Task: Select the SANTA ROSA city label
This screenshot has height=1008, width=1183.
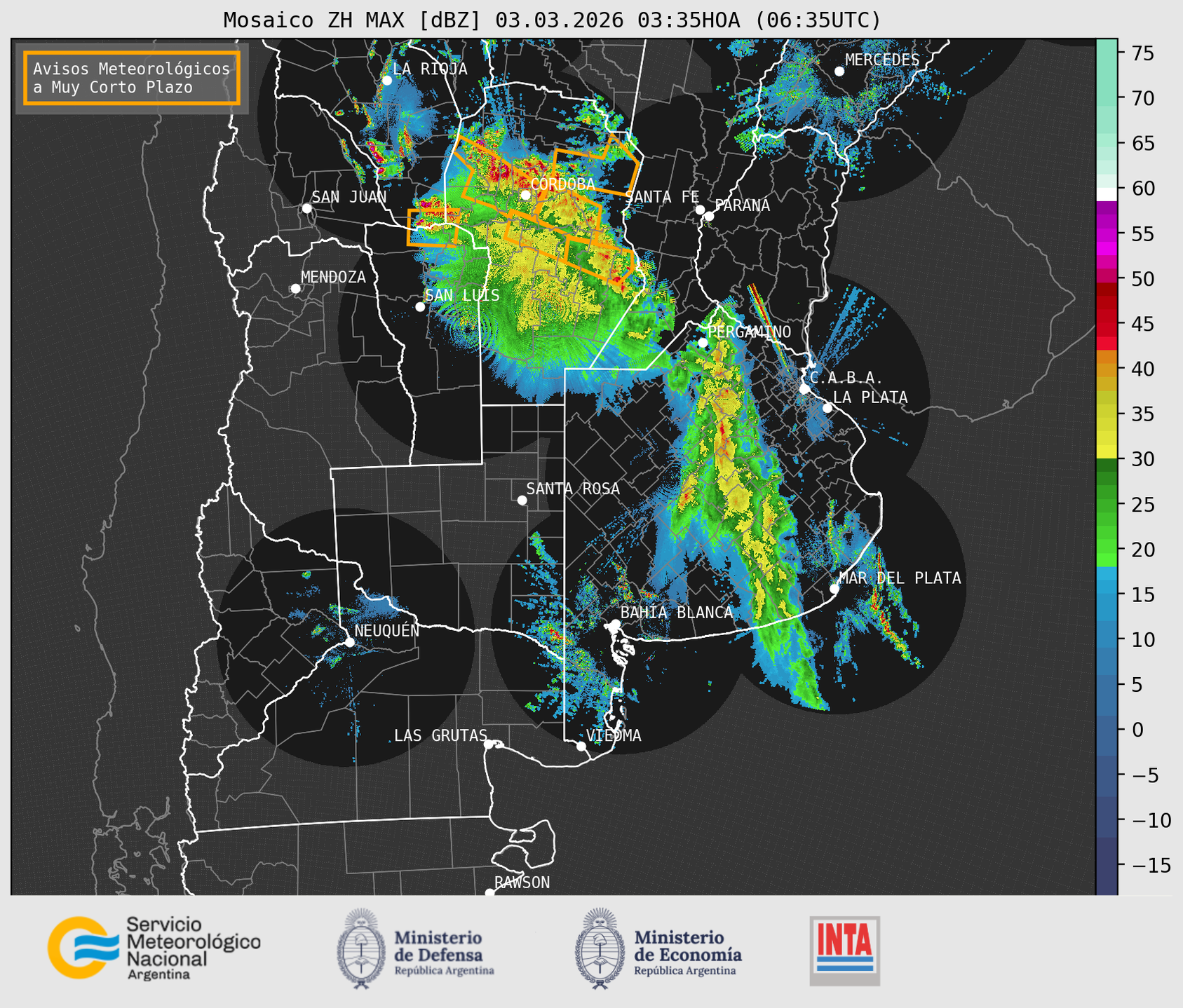Action: (573, 489)
